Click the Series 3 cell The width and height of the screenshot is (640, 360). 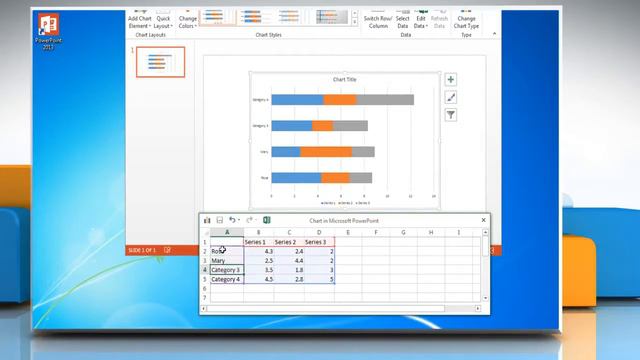pyautogui.click(x=319, y=242)
